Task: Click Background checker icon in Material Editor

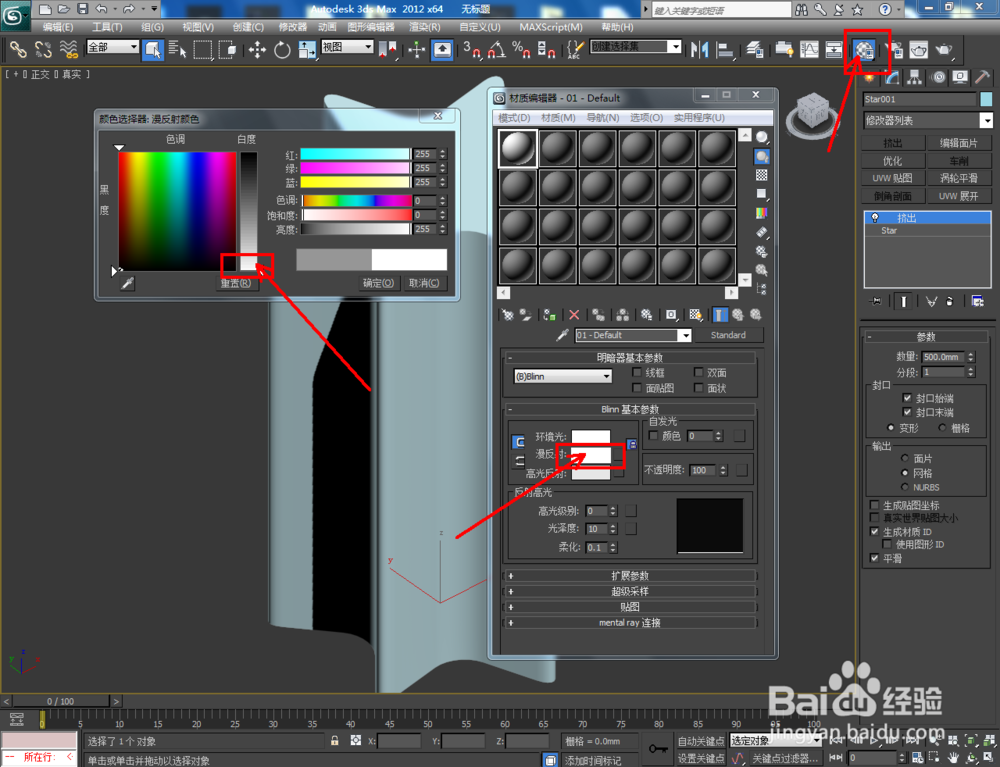Action: [x=761, y=175]
